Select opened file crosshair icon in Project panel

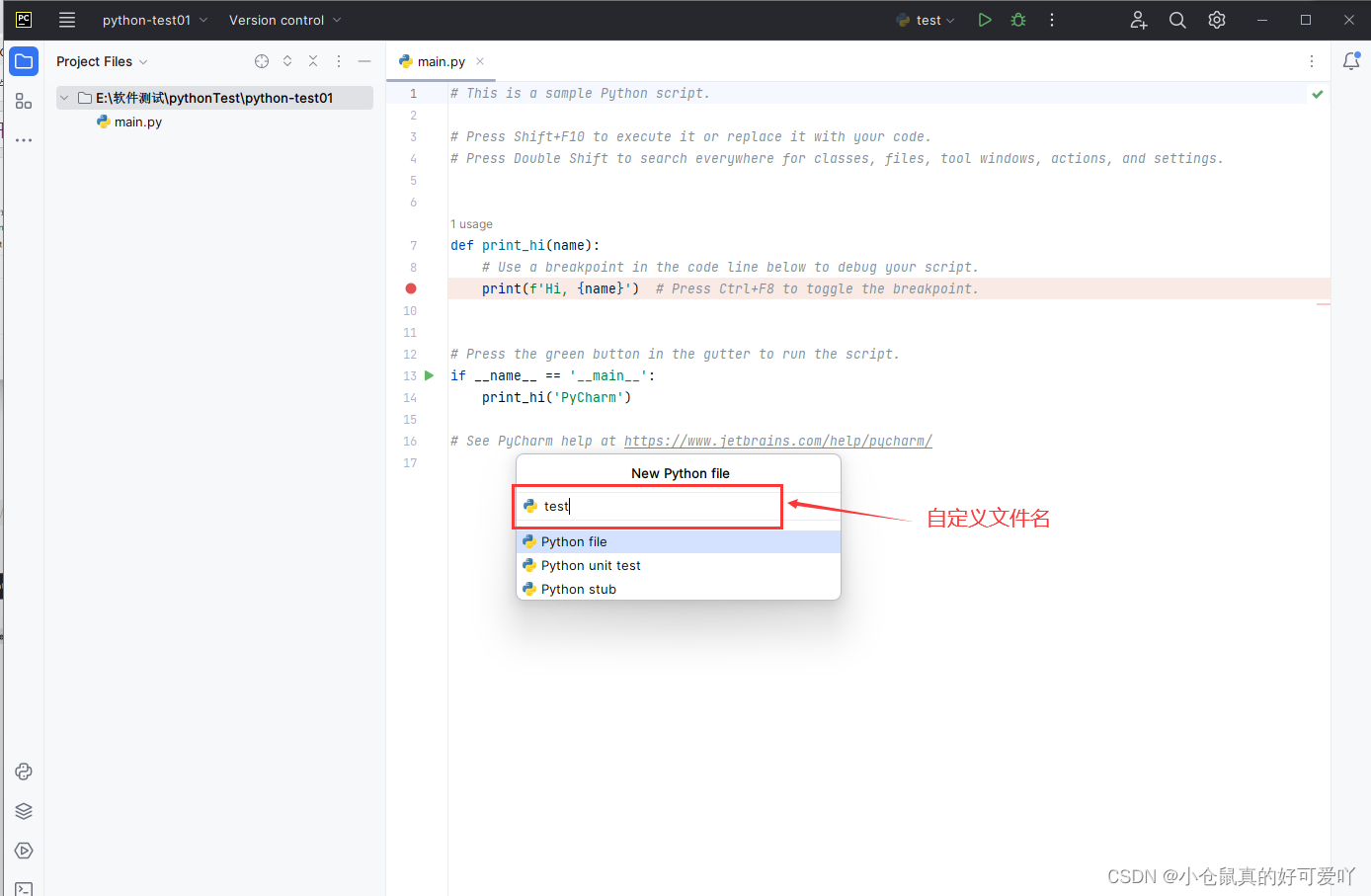click(262, 61)
